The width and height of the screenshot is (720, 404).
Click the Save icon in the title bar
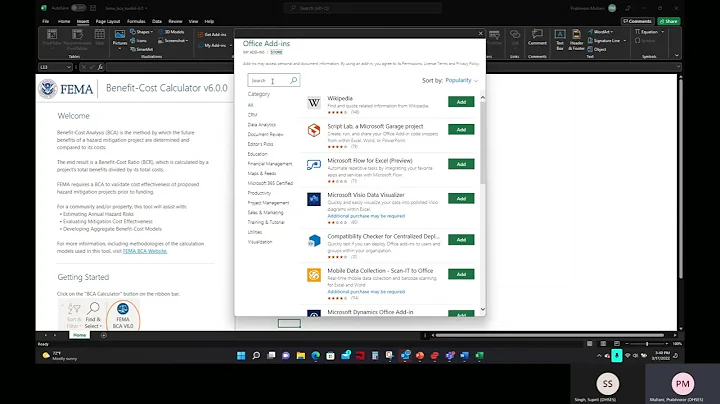click(93, 8)
